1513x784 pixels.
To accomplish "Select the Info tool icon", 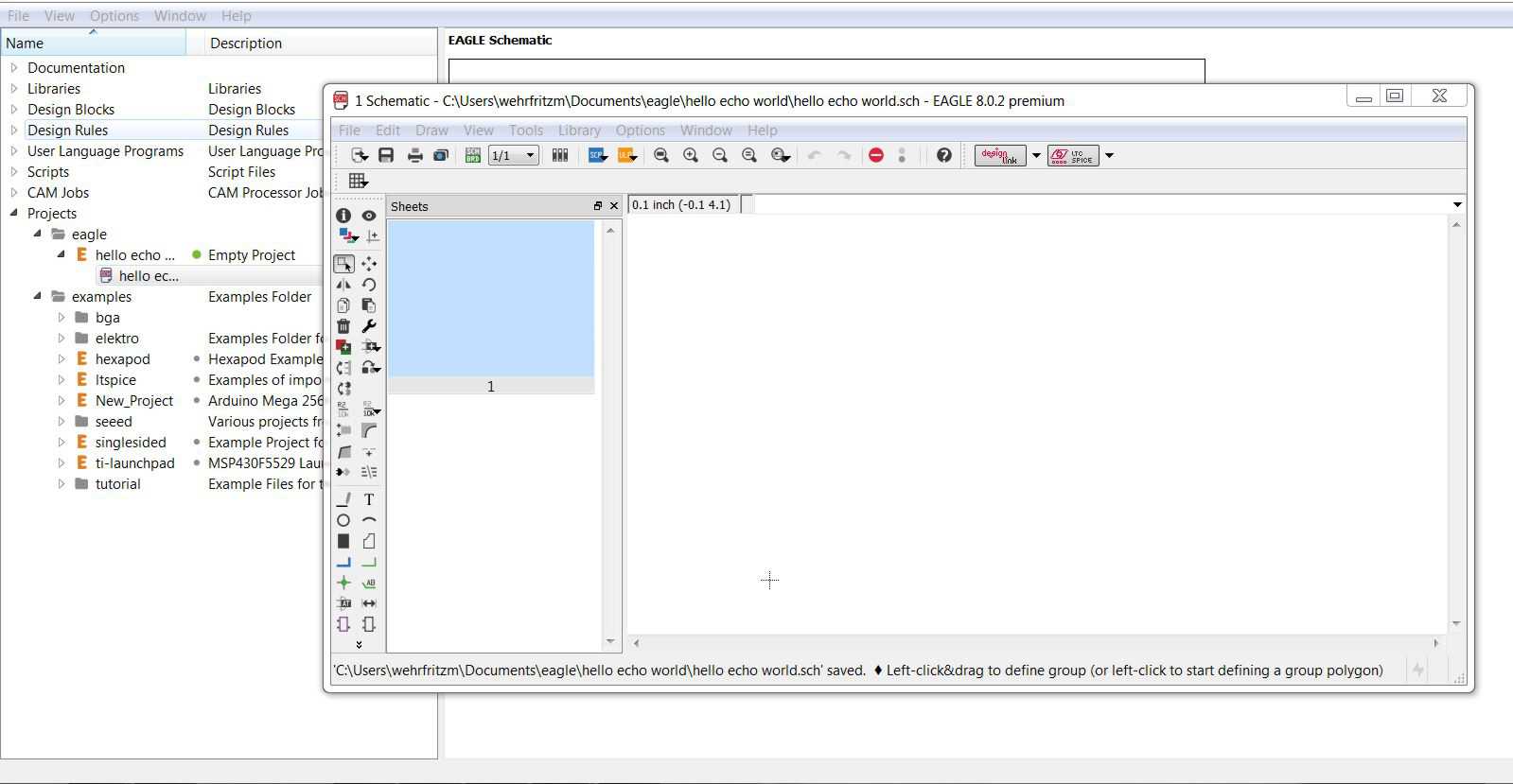I will (x=343, y=216).
